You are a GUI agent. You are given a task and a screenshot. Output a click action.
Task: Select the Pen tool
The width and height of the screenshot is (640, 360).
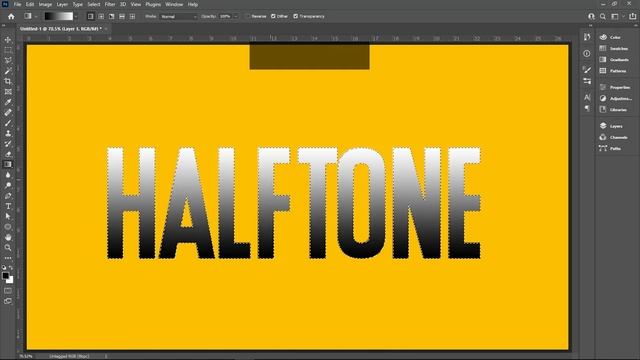(x=8, y=196)
